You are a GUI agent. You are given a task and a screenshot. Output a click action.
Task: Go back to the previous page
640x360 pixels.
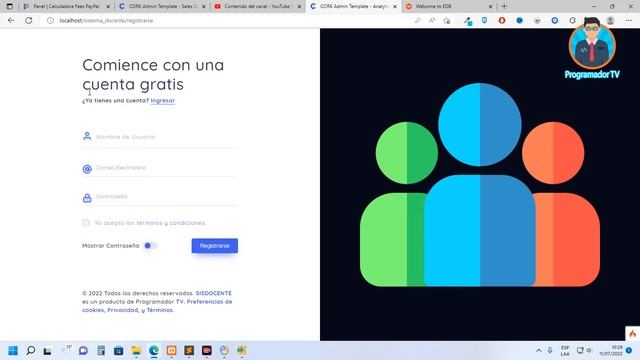(11, 20)
